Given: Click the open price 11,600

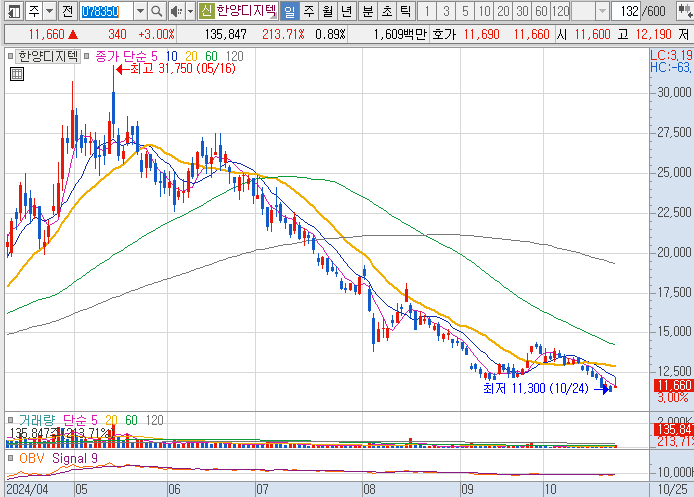Looking at the screenshot, I should tap(593, 34).
